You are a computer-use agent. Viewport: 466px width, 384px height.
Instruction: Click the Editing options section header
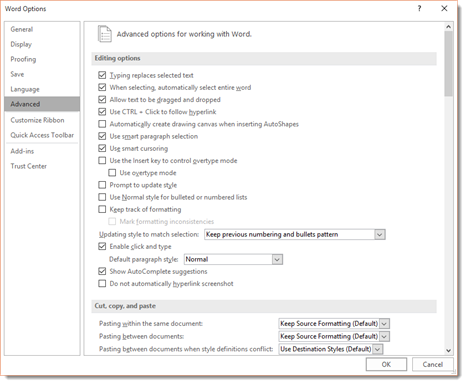click(264, 58)
